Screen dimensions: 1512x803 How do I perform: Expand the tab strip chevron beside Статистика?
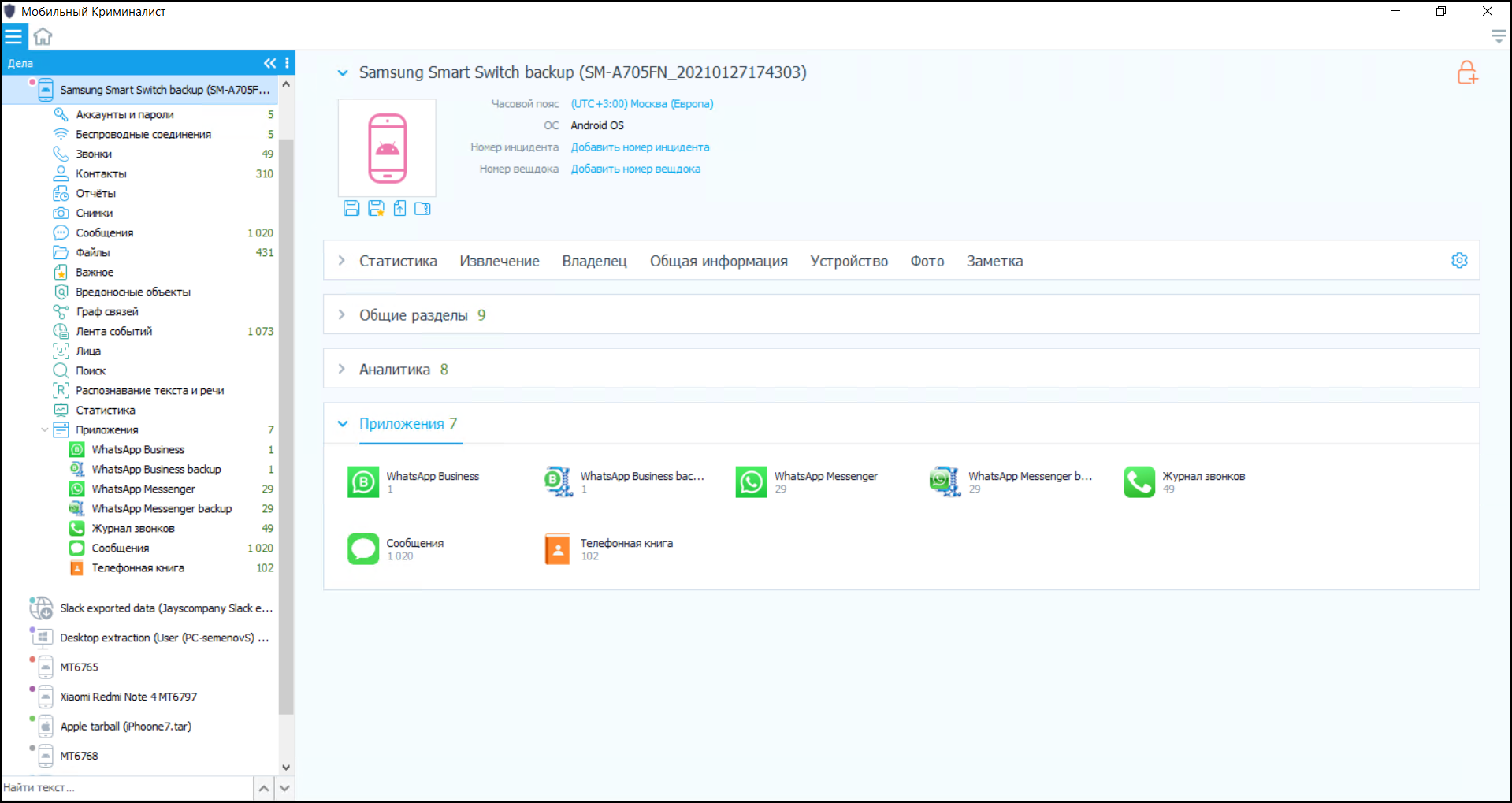[x=341, y=261]
